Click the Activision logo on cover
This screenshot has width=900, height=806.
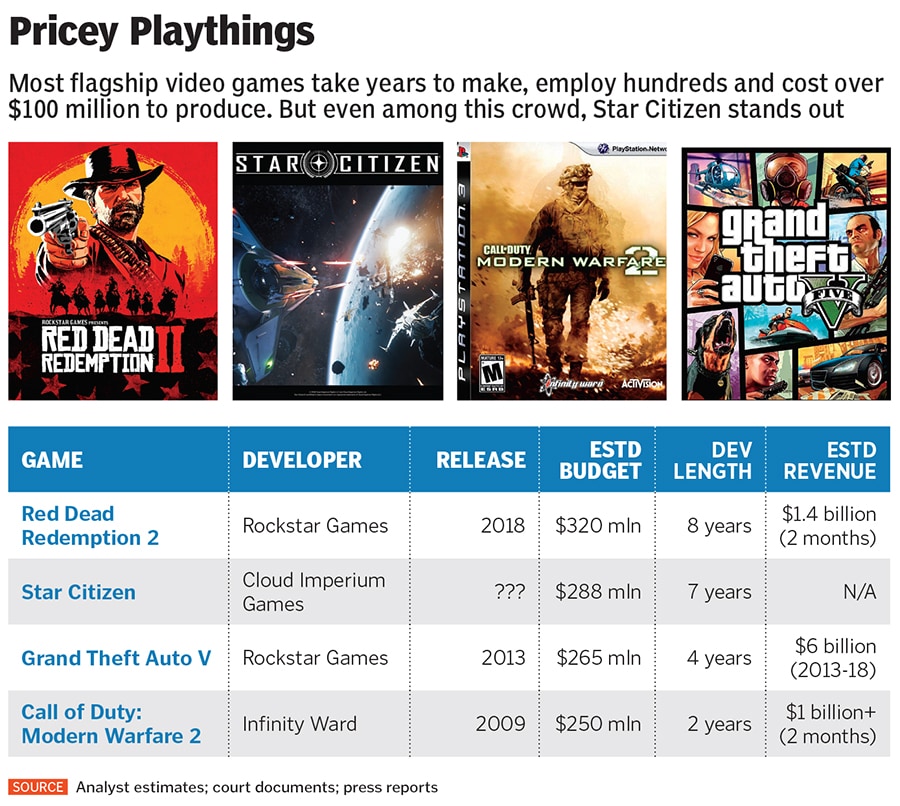coord(641,383)
